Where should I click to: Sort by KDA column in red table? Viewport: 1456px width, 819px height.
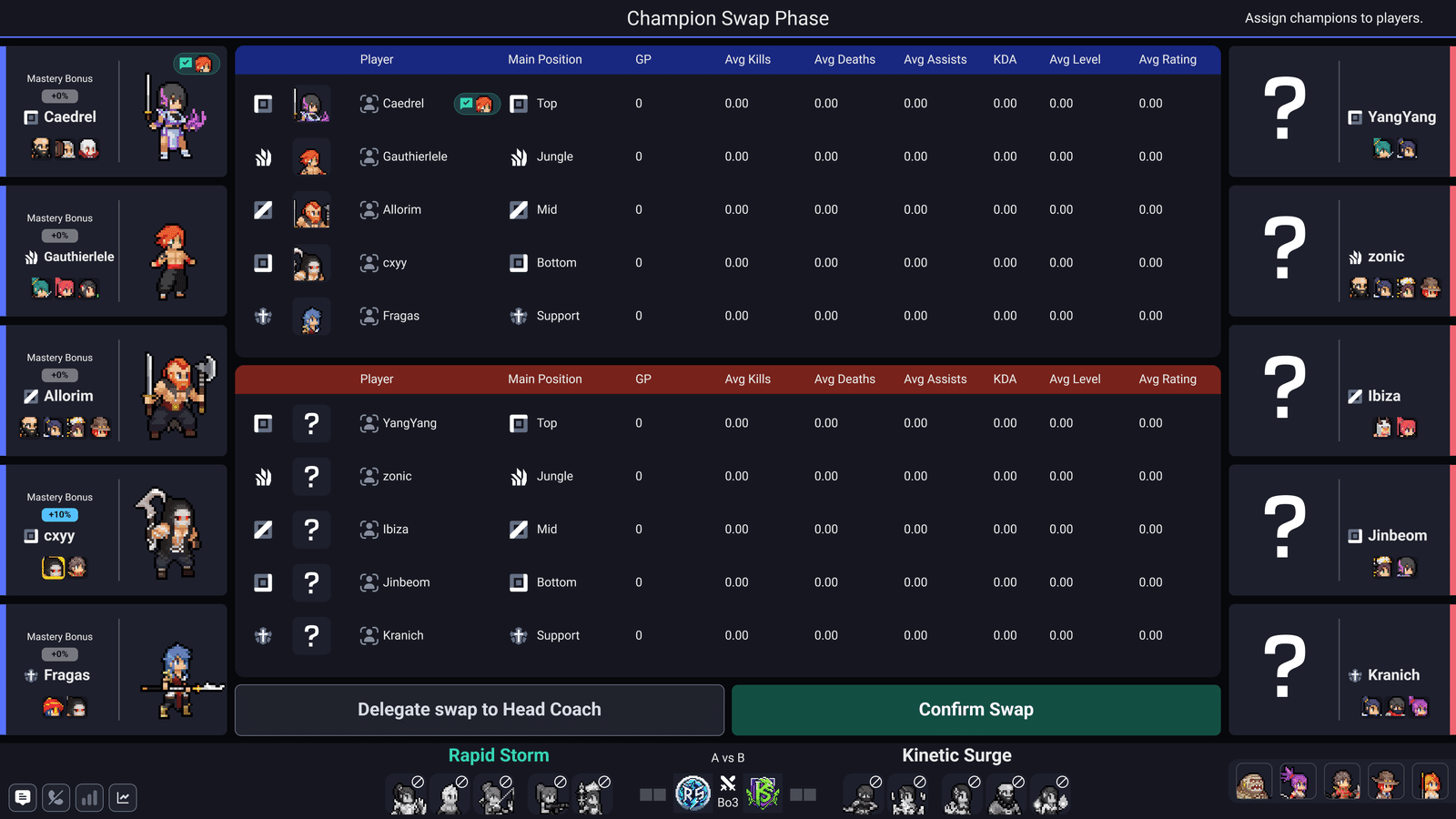point(1005,379)
